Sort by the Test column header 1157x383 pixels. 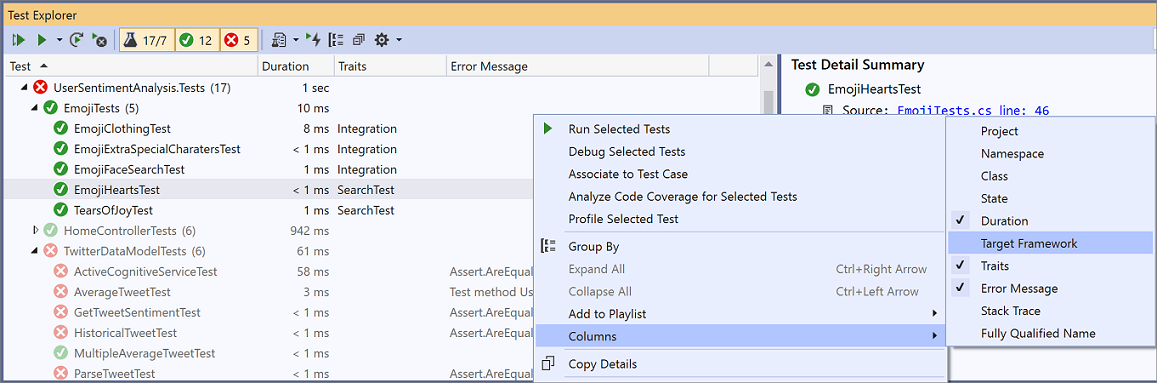click(x=131, y=66)
